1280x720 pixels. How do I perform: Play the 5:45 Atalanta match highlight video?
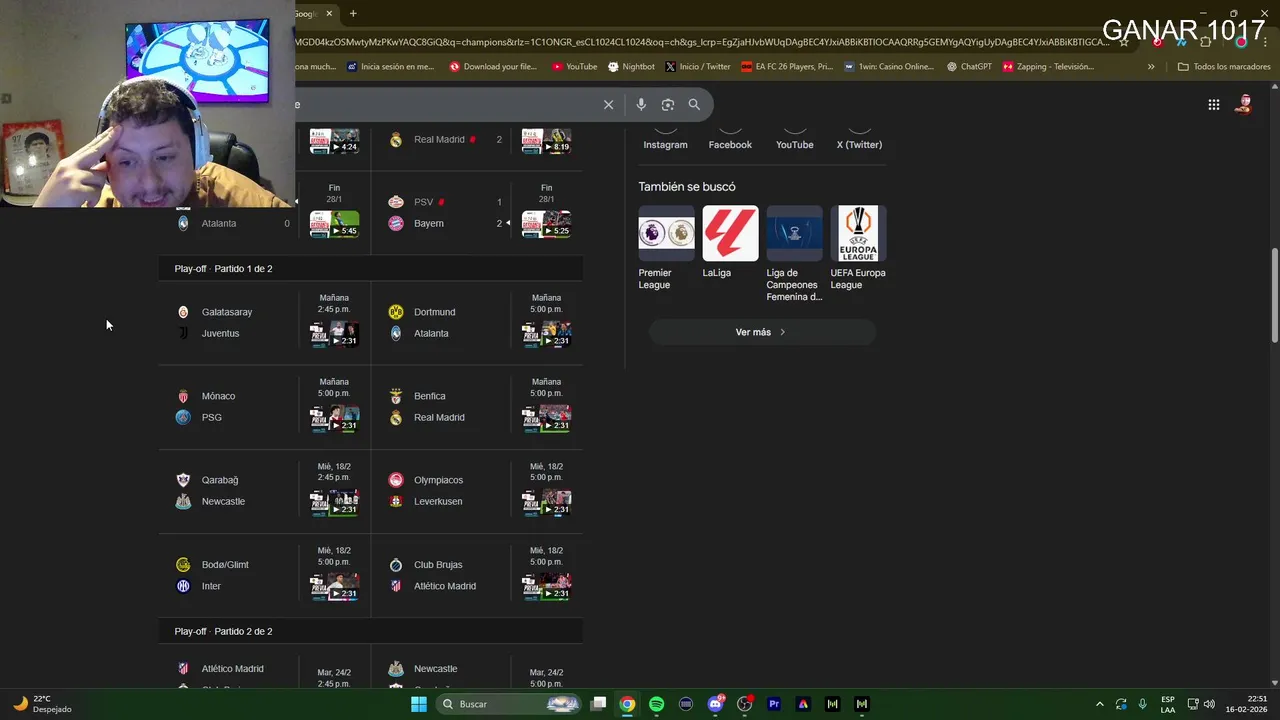point(334,224)
